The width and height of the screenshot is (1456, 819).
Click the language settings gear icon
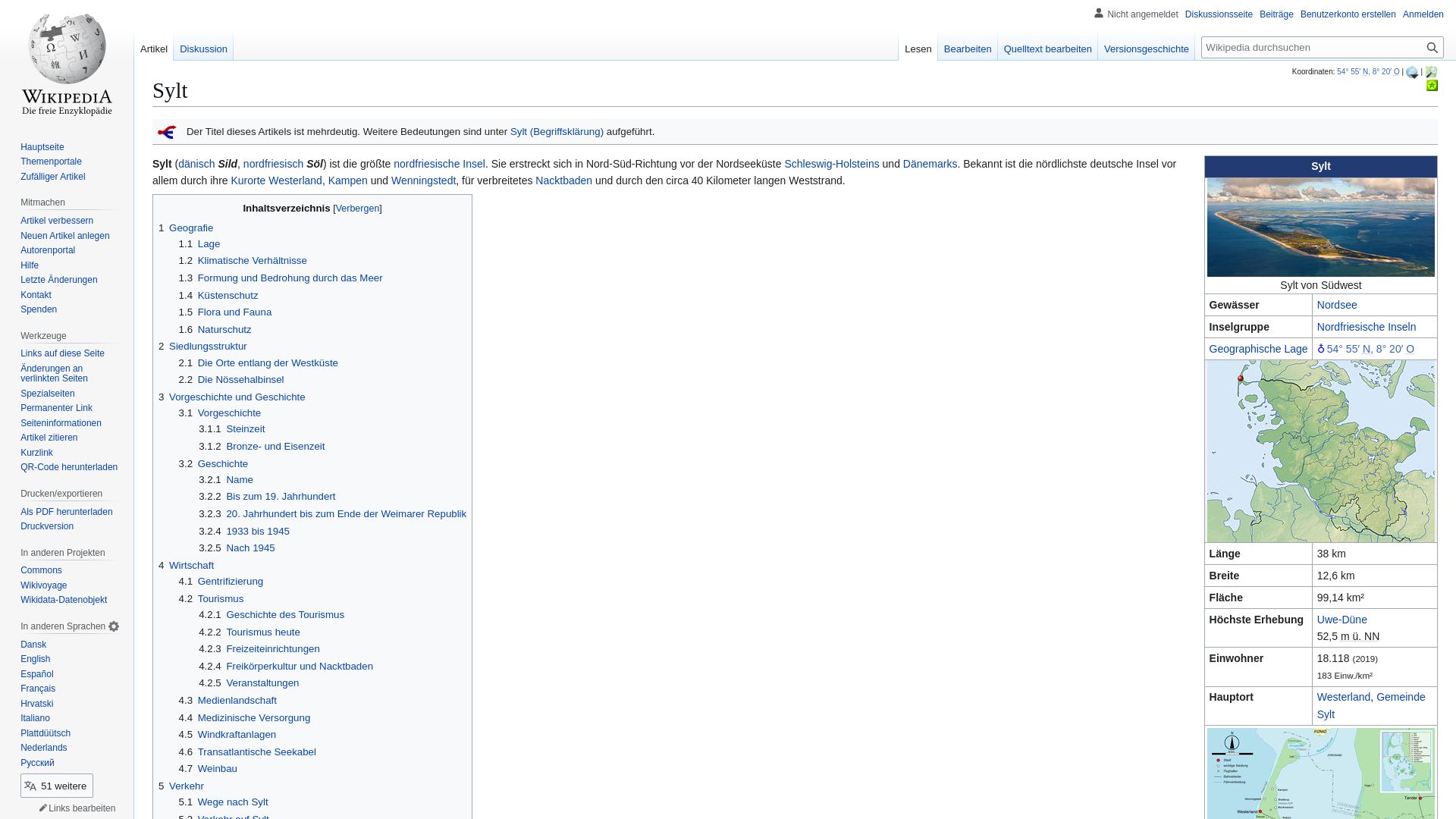(114, 626)
